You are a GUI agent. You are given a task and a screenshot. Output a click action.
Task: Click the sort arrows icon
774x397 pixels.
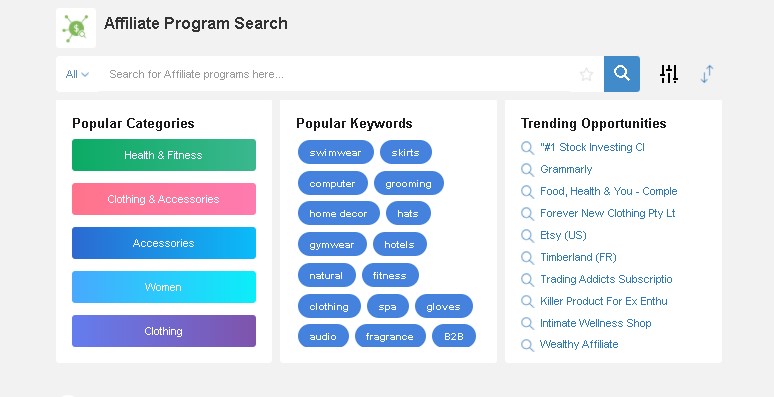(707, 74)
